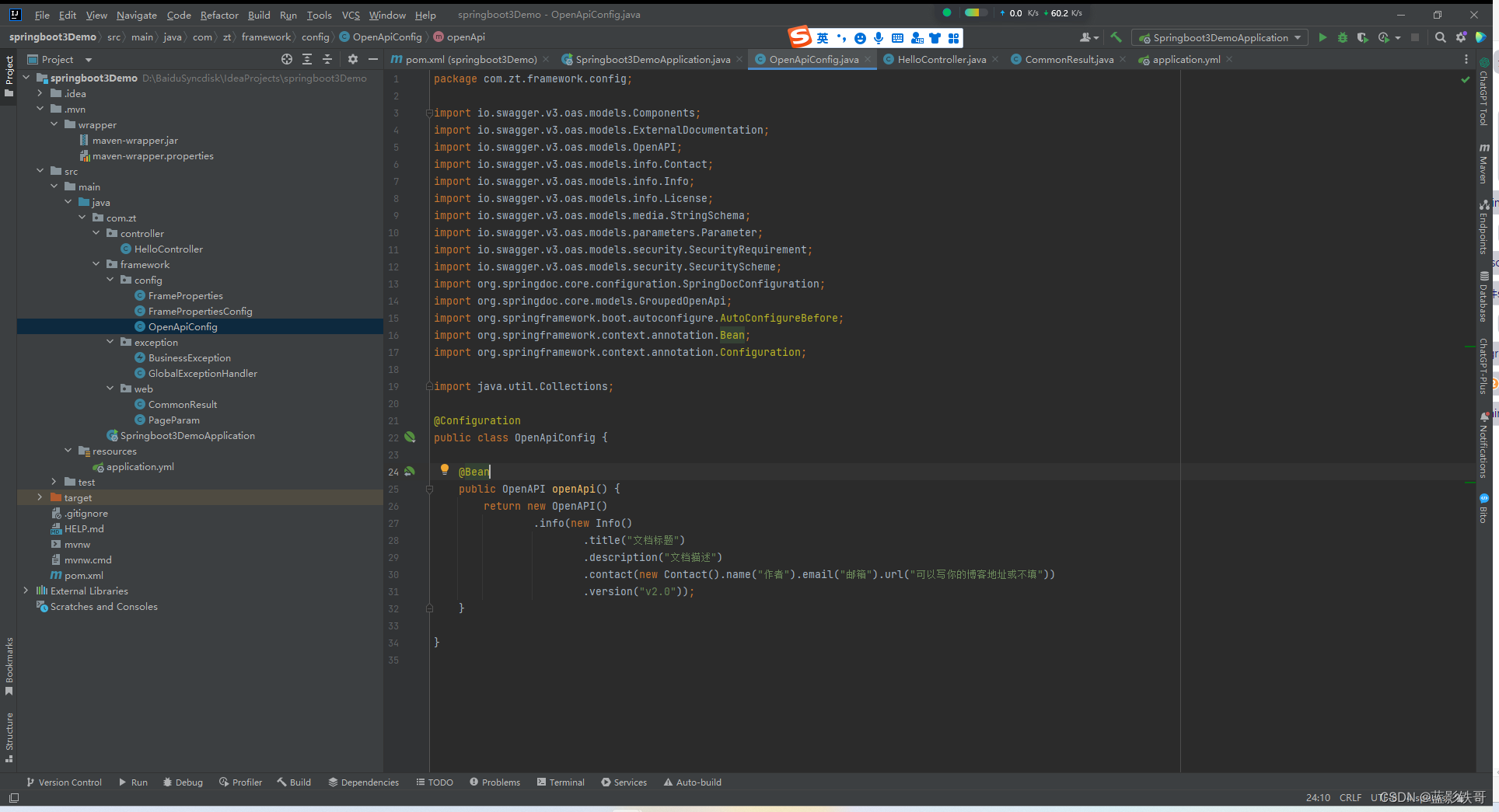Open the Dependencies tool window
This screenshot has width=1499, height=812.
pyautogui.click(x=363, y=782)
